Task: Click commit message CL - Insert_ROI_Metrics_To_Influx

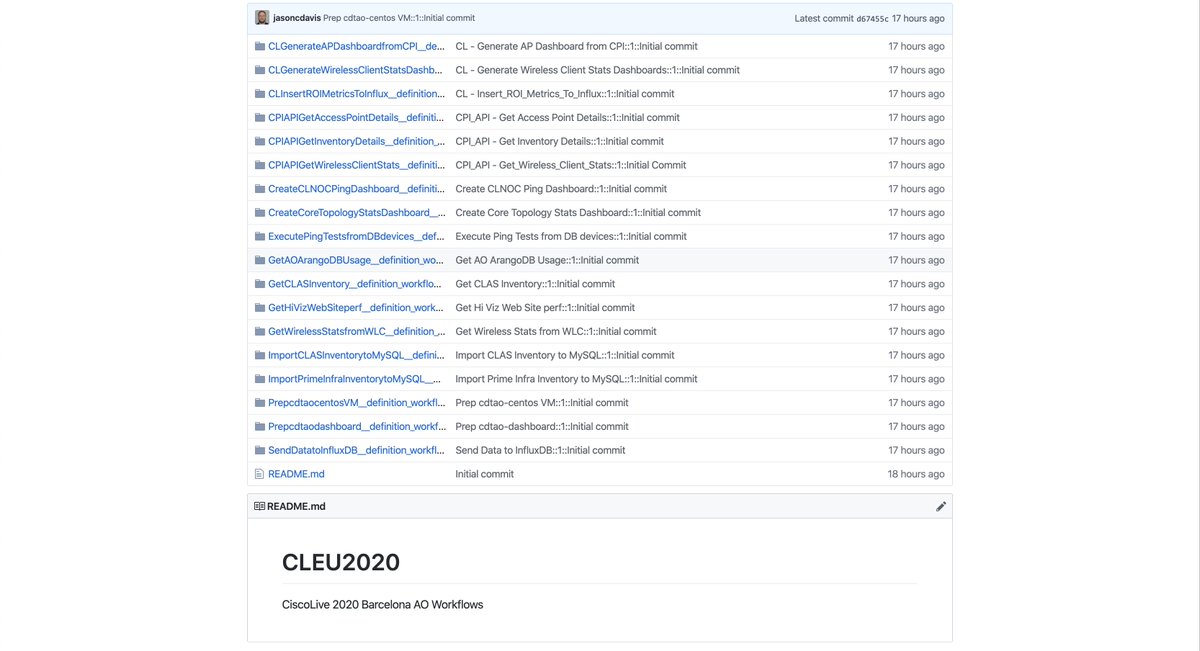Action: pyautogui.click(x=565, y=94)
